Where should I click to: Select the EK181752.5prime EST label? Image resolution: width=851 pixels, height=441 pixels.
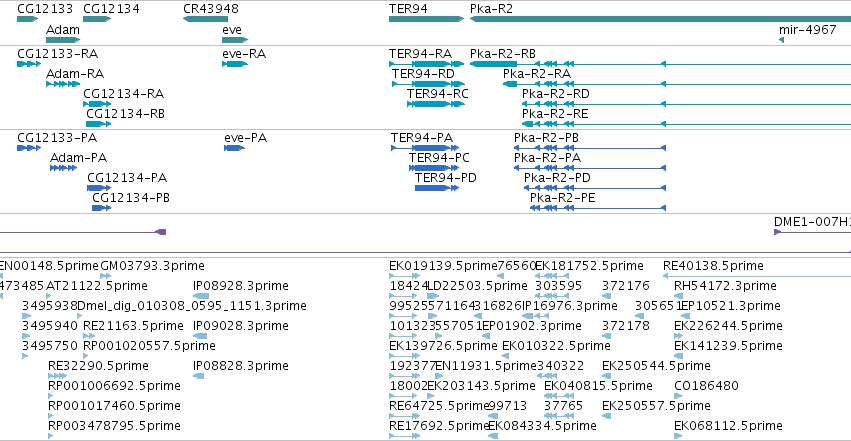click(589, 266)
